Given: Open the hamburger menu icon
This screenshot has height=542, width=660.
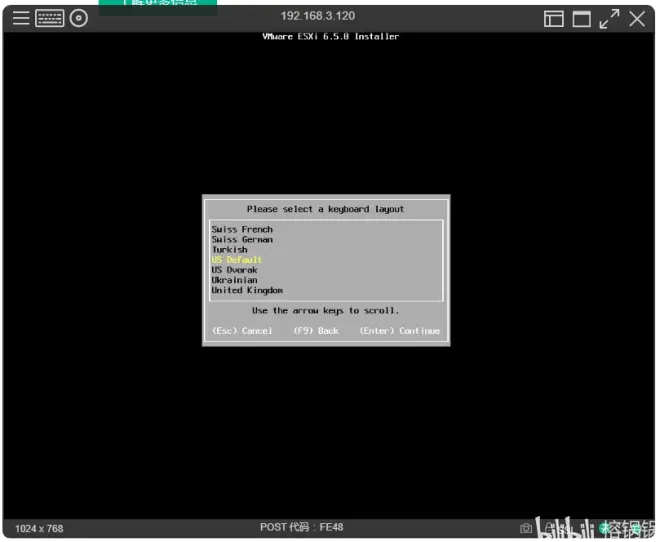Looking at the screenshot, I should coord(21,18).
